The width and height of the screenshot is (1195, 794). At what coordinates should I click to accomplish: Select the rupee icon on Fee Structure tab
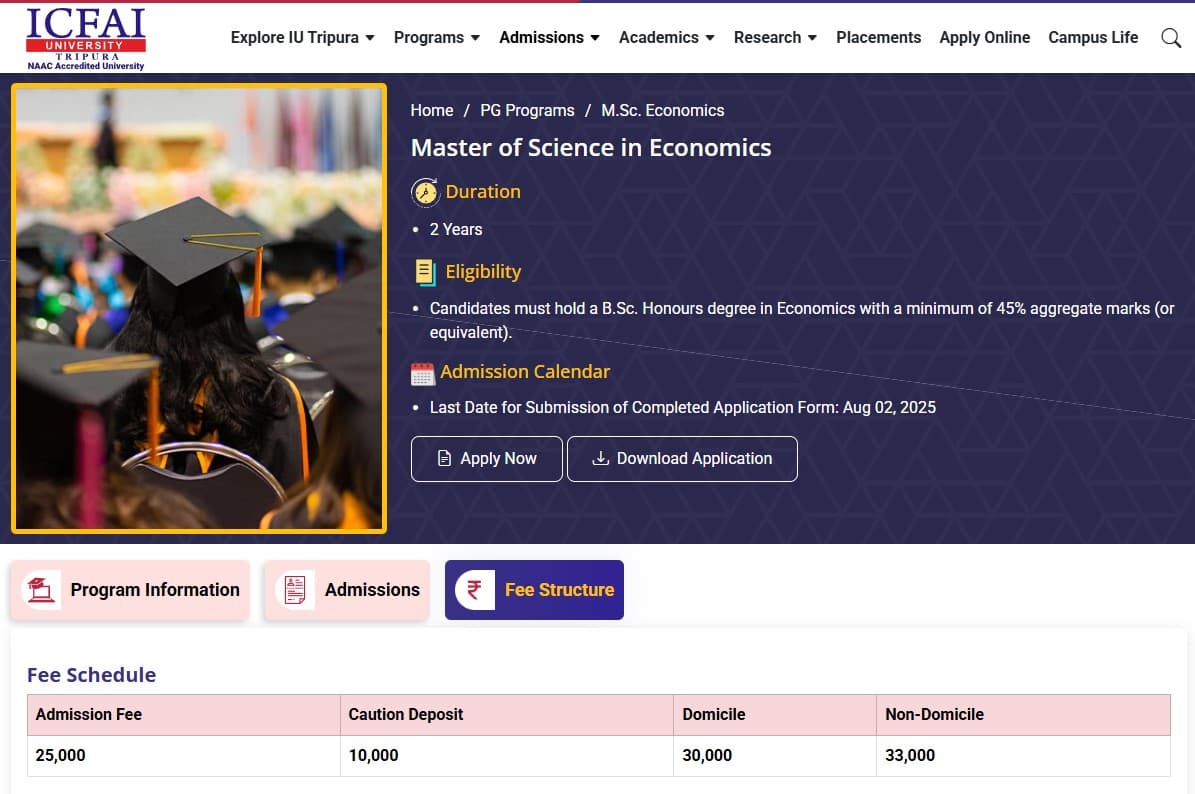474,590
